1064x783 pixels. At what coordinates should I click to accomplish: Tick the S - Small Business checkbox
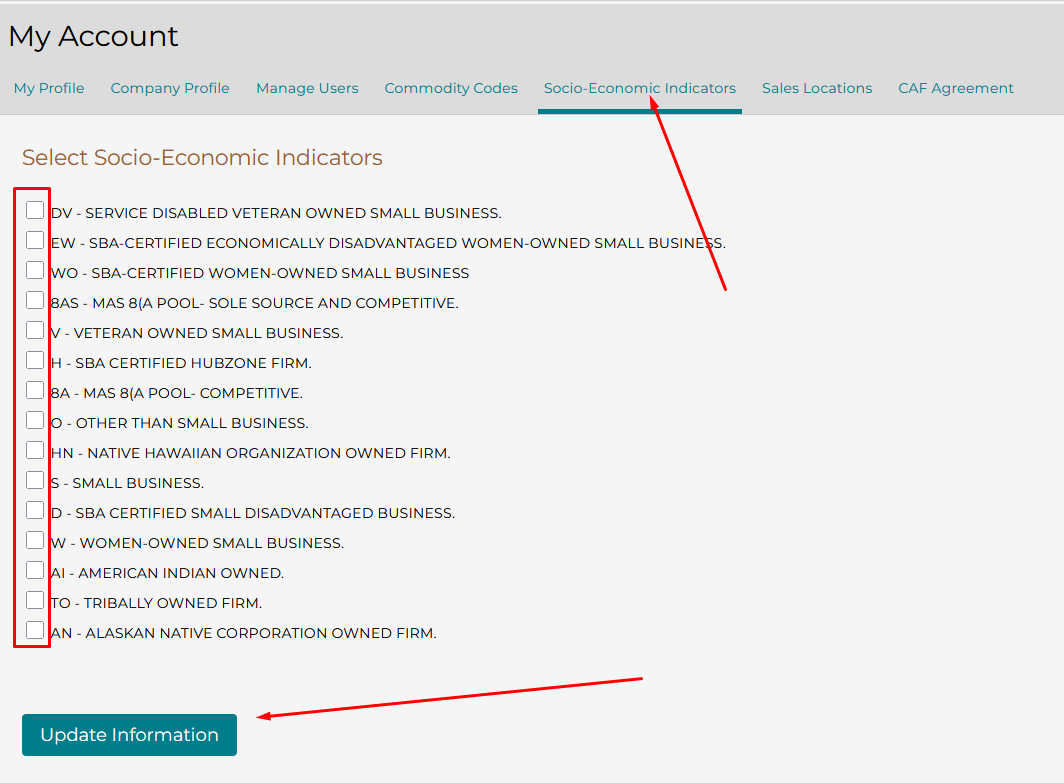coord(35,480)
